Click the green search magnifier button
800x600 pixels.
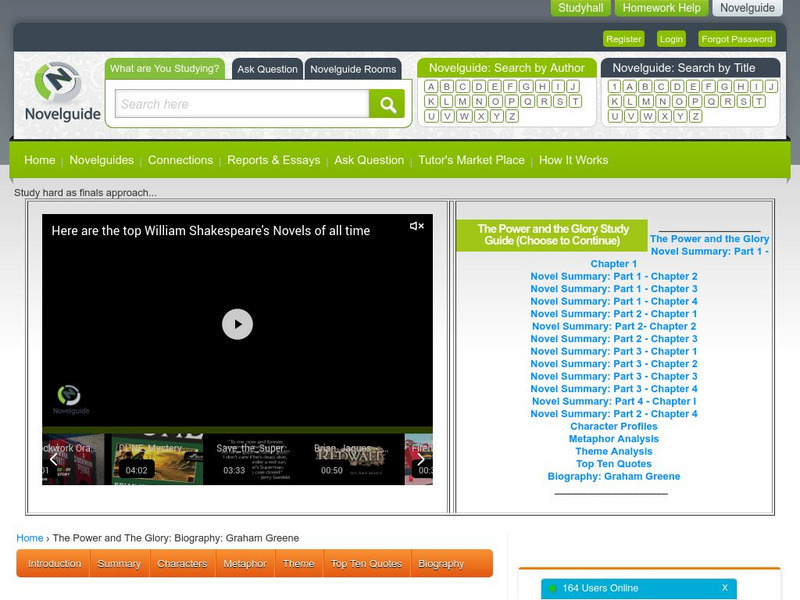[x=387, y=104]
